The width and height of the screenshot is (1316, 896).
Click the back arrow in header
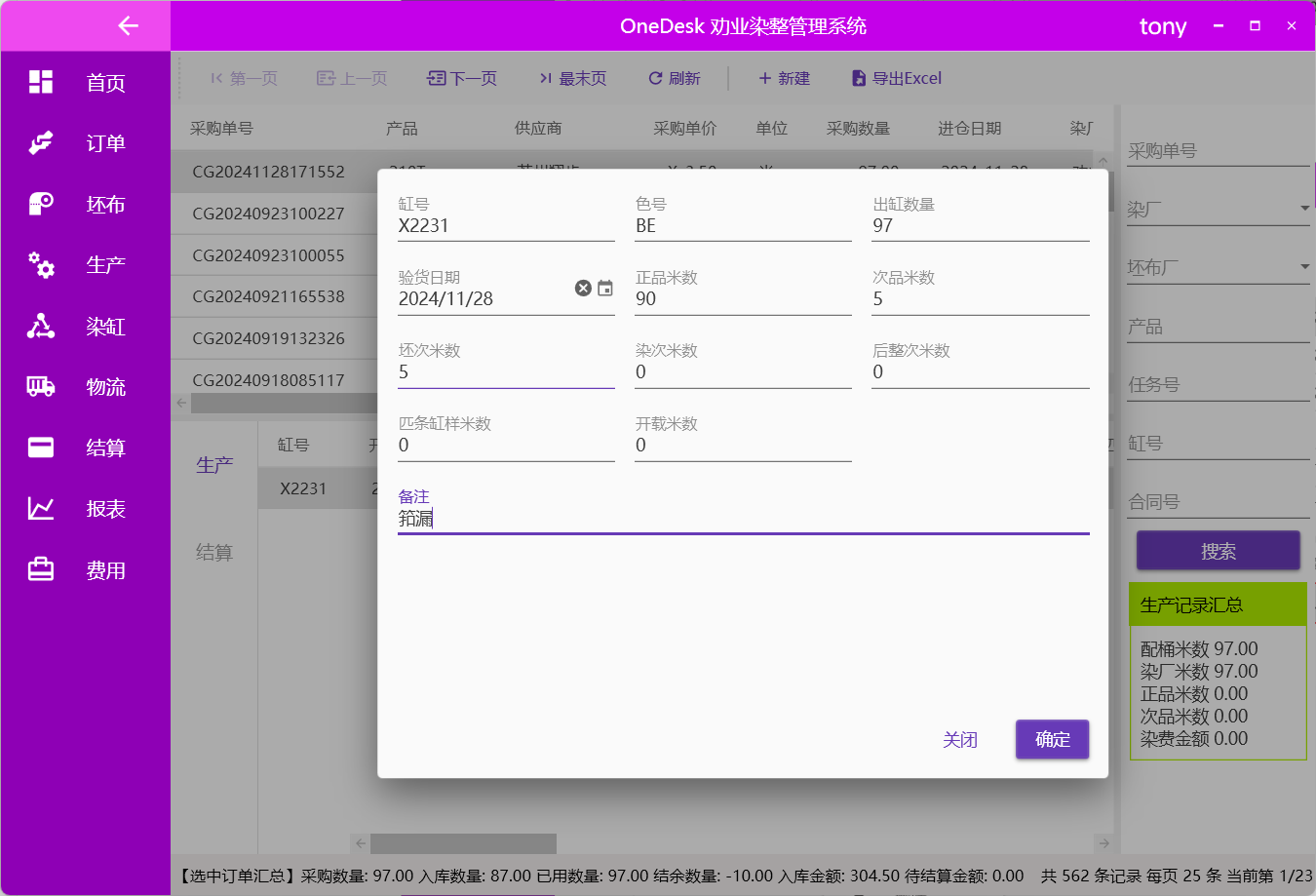(x=128, y=26)
